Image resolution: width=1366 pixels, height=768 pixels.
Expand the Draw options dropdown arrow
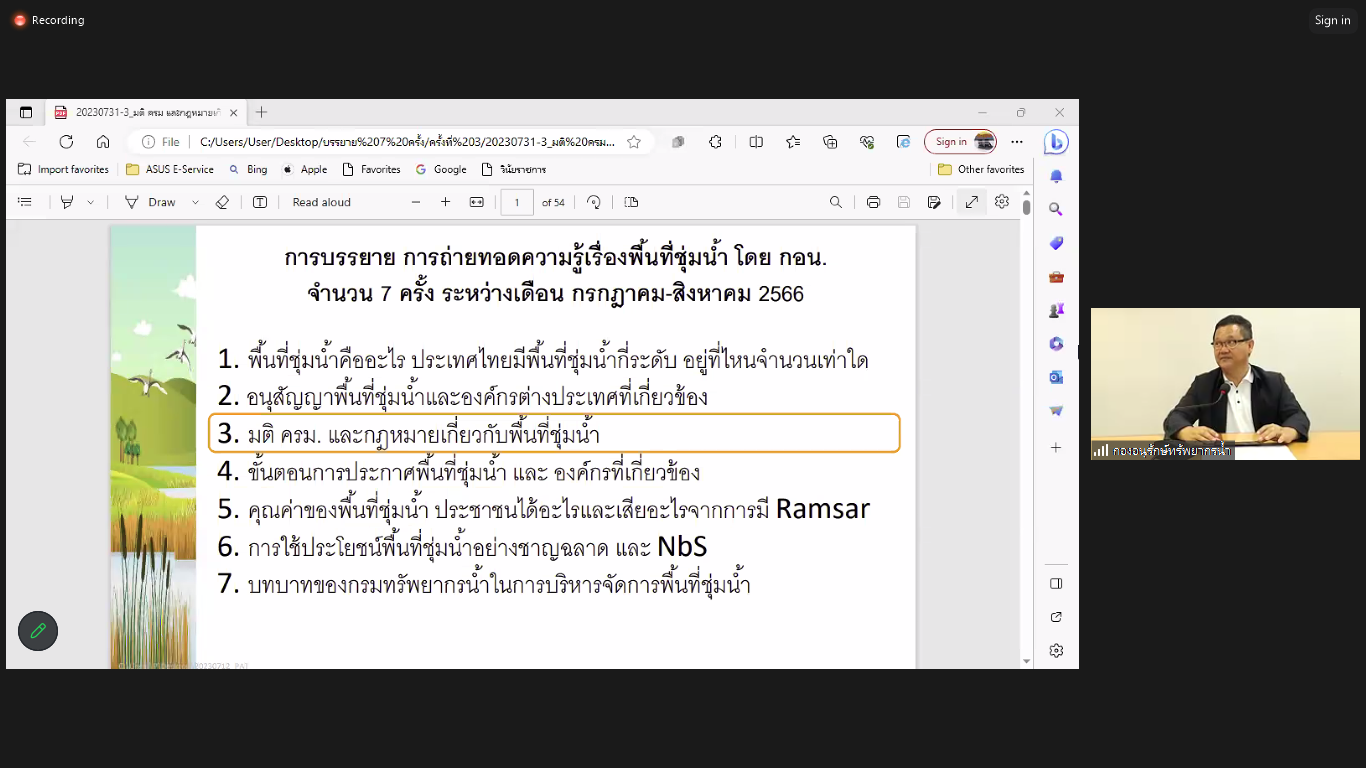(x=195, y=202)
